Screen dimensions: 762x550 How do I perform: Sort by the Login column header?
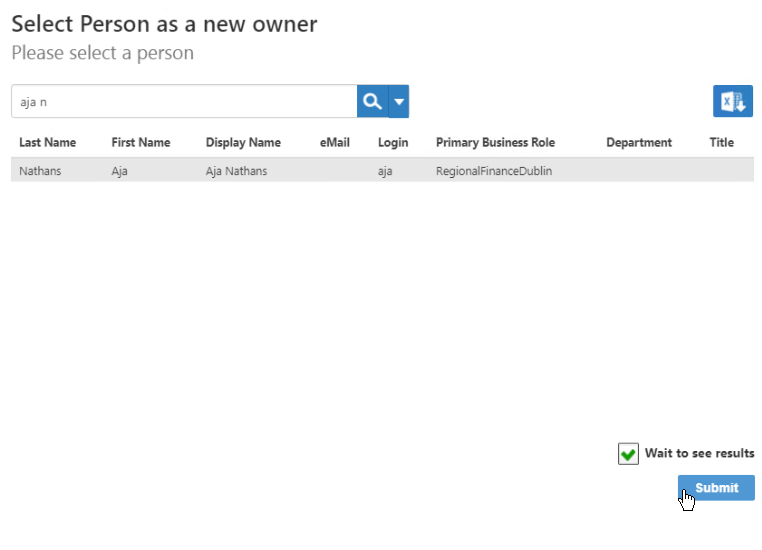pos(393,143)
